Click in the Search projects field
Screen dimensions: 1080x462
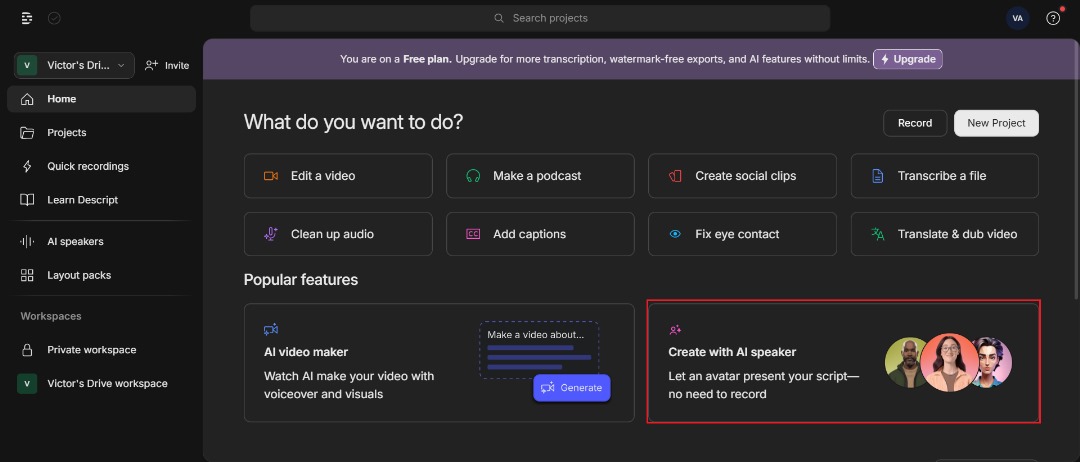point(540,19)
